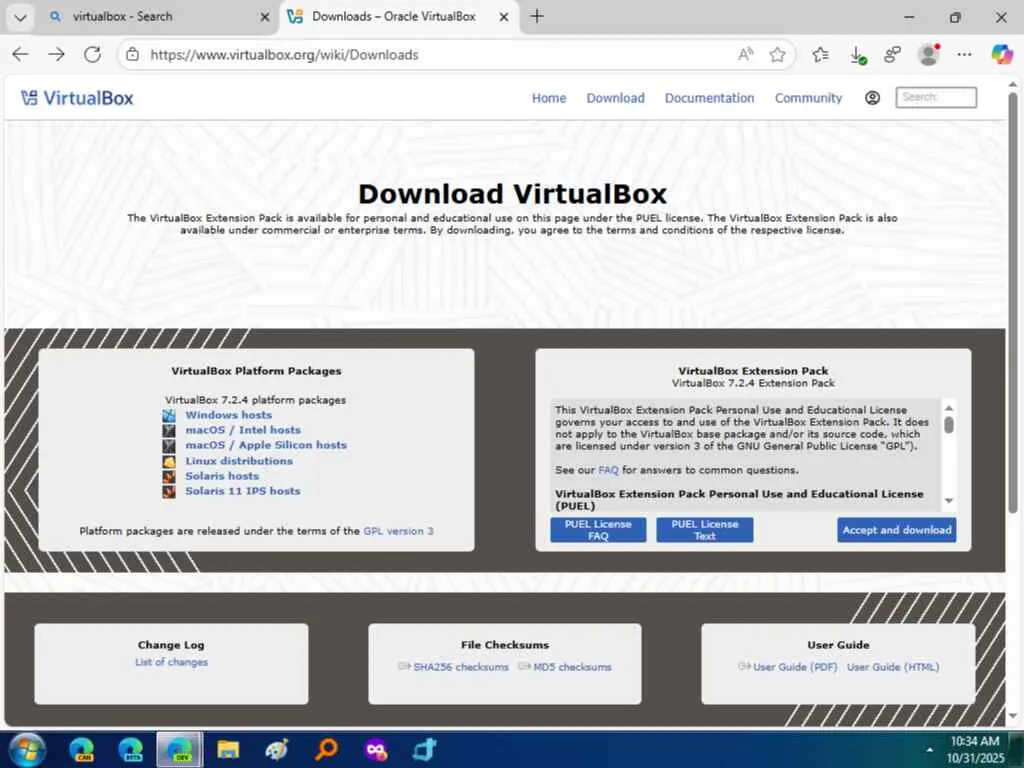Open the Windows Start button

pyautogui.click(x=27, y=750)
